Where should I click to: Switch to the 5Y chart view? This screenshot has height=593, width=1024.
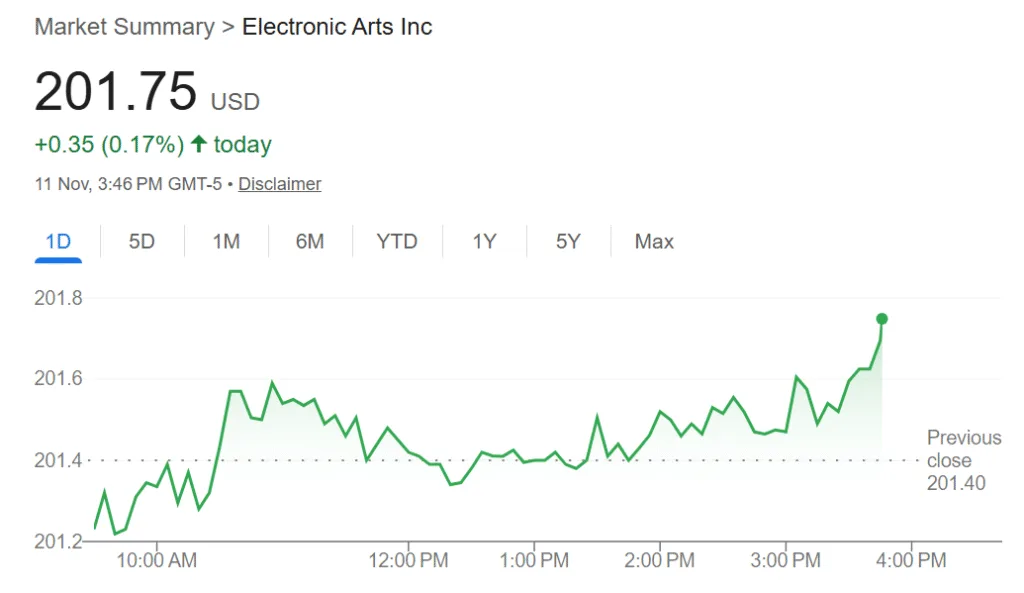click(x=566, y=241)
